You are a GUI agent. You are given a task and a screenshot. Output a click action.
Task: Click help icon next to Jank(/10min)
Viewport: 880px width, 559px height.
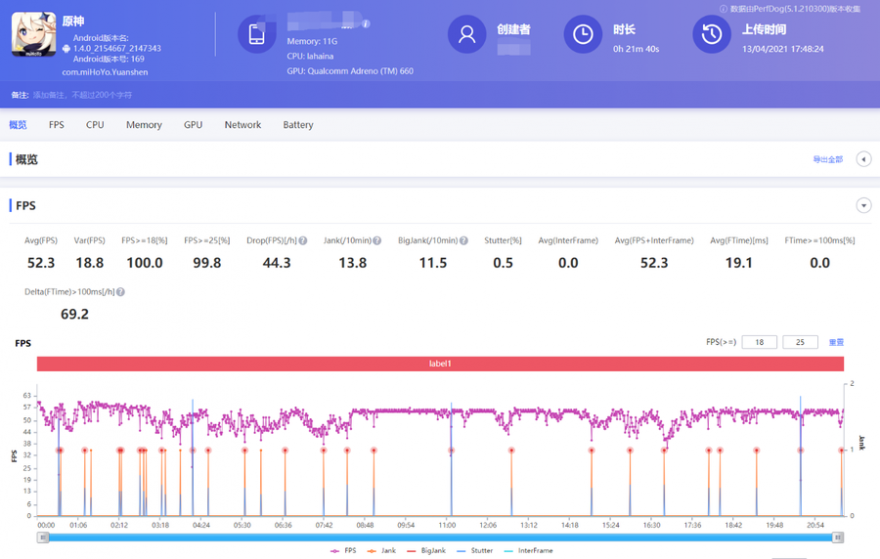377,241
